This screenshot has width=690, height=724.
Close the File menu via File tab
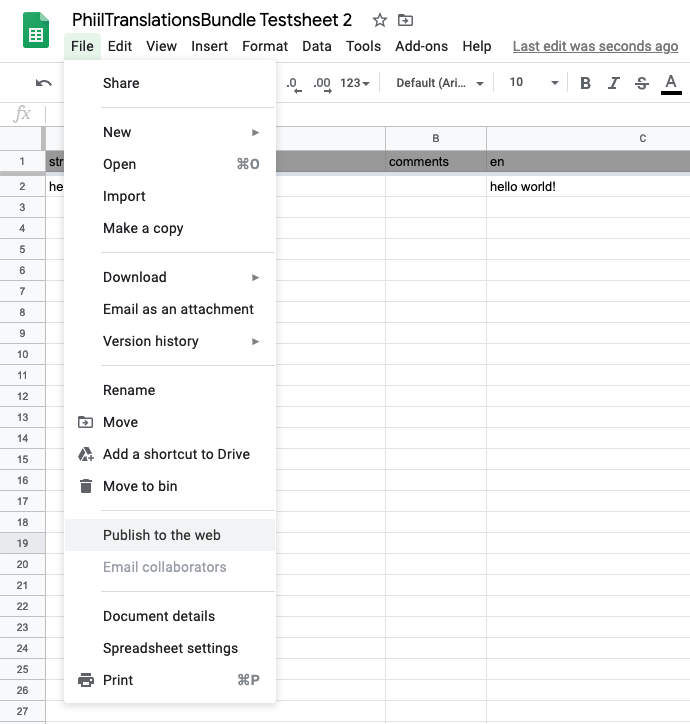pyautogui.click(x=82, y=46)
